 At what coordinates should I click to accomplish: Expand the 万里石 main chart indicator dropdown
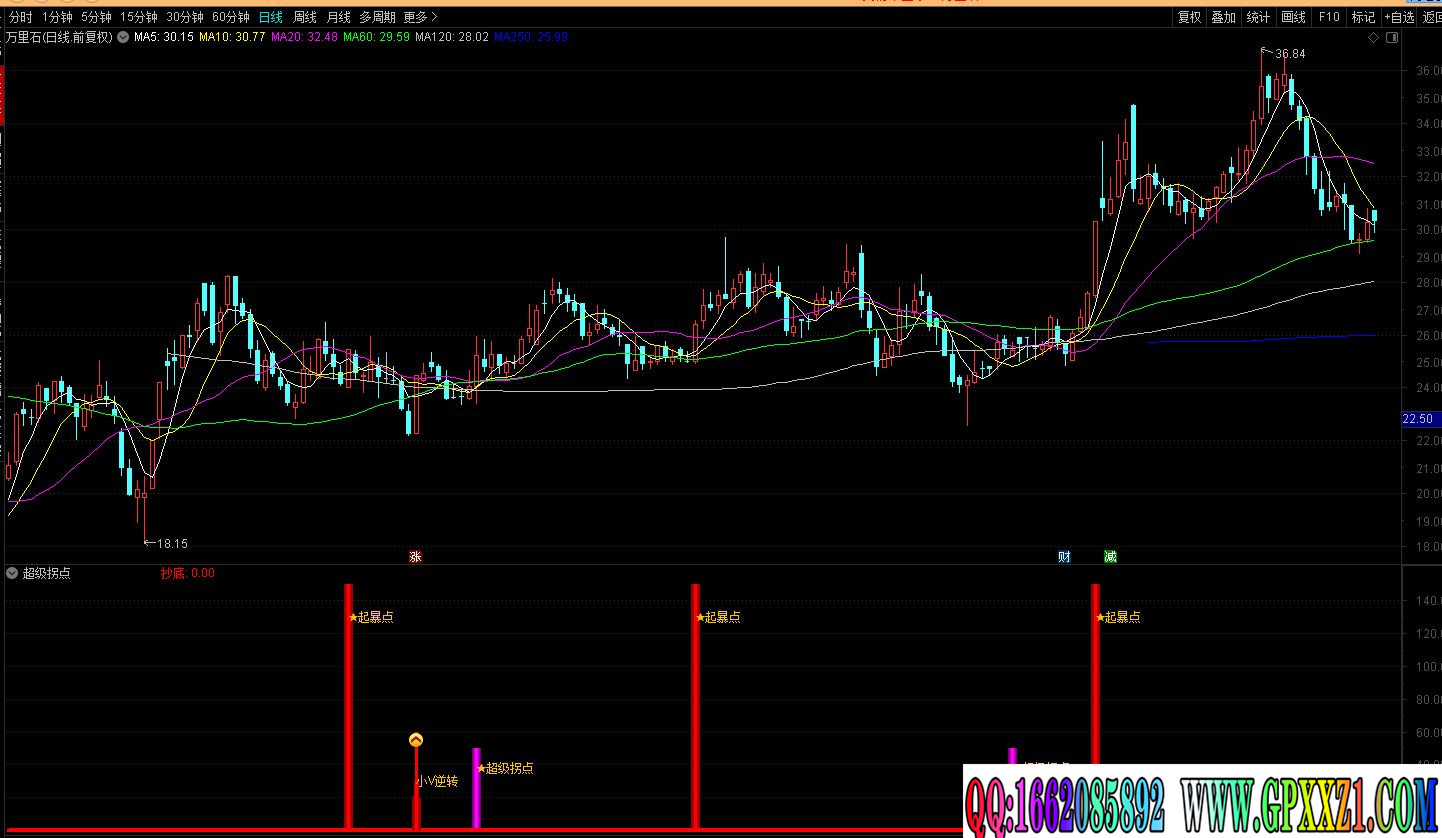point(123,37)
